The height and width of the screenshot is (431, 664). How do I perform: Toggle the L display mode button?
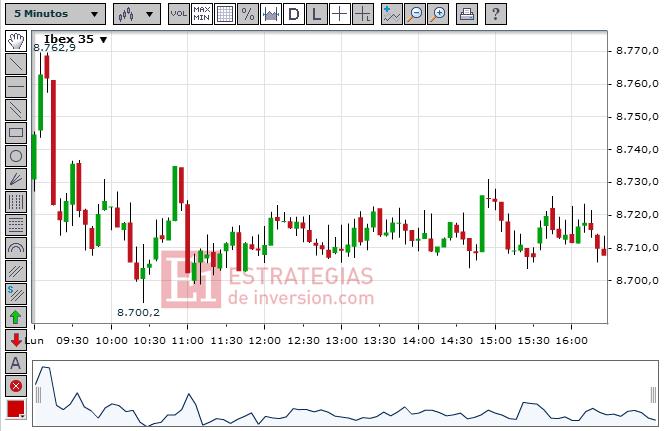click(x=316, y=14)
